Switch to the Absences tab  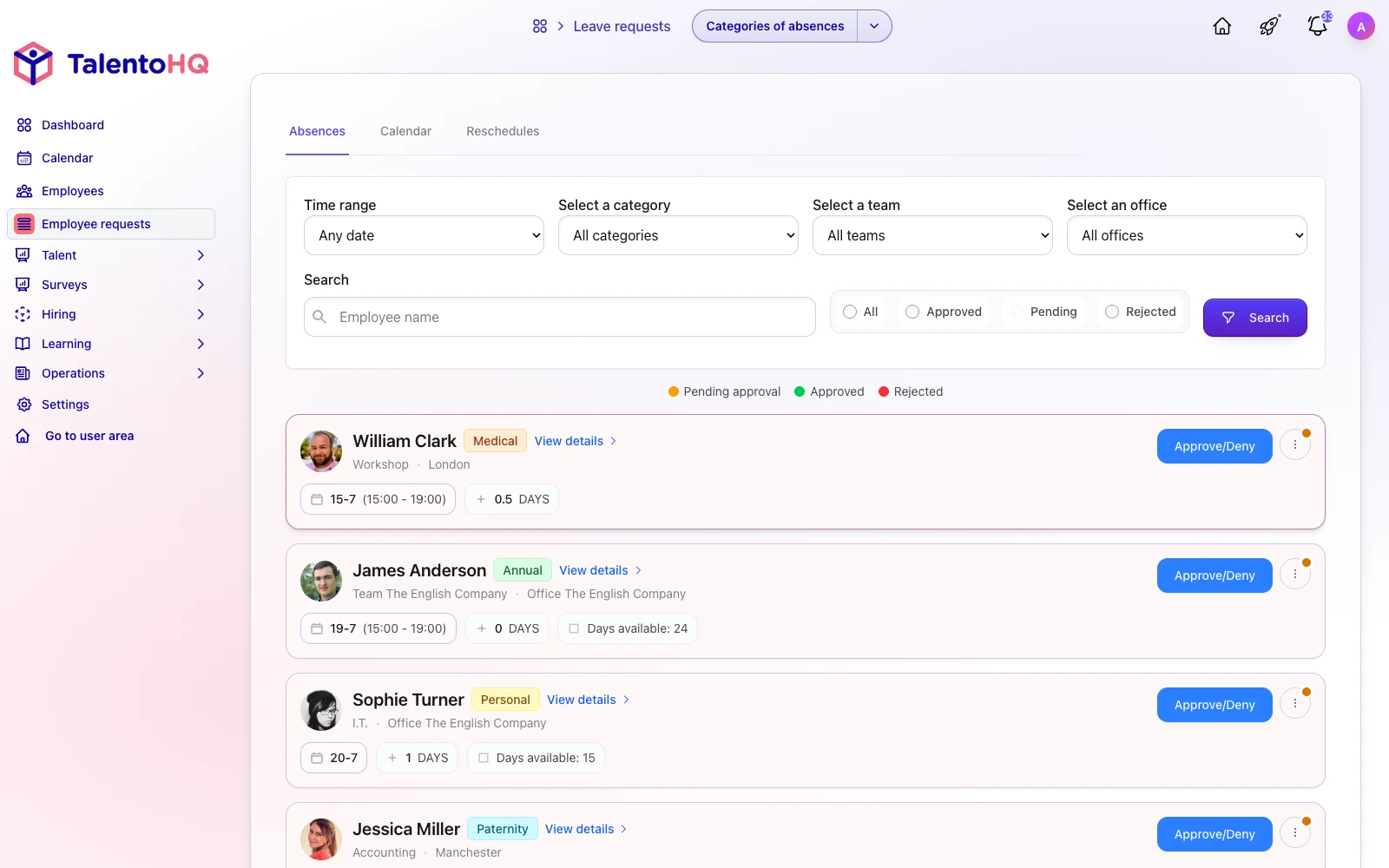(317, 131)
